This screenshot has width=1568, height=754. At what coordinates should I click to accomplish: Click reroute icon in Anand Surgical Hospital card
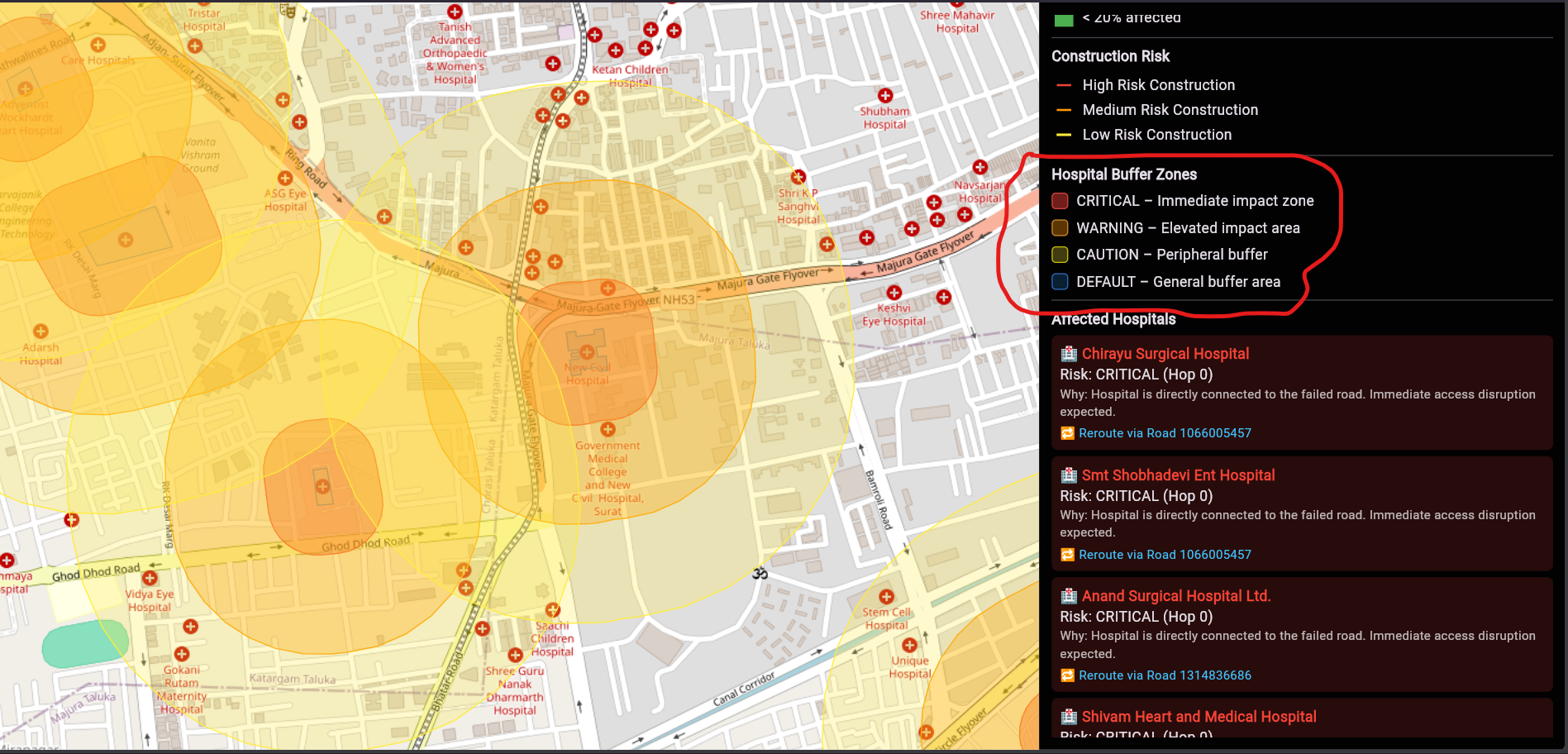(1067, 675)
